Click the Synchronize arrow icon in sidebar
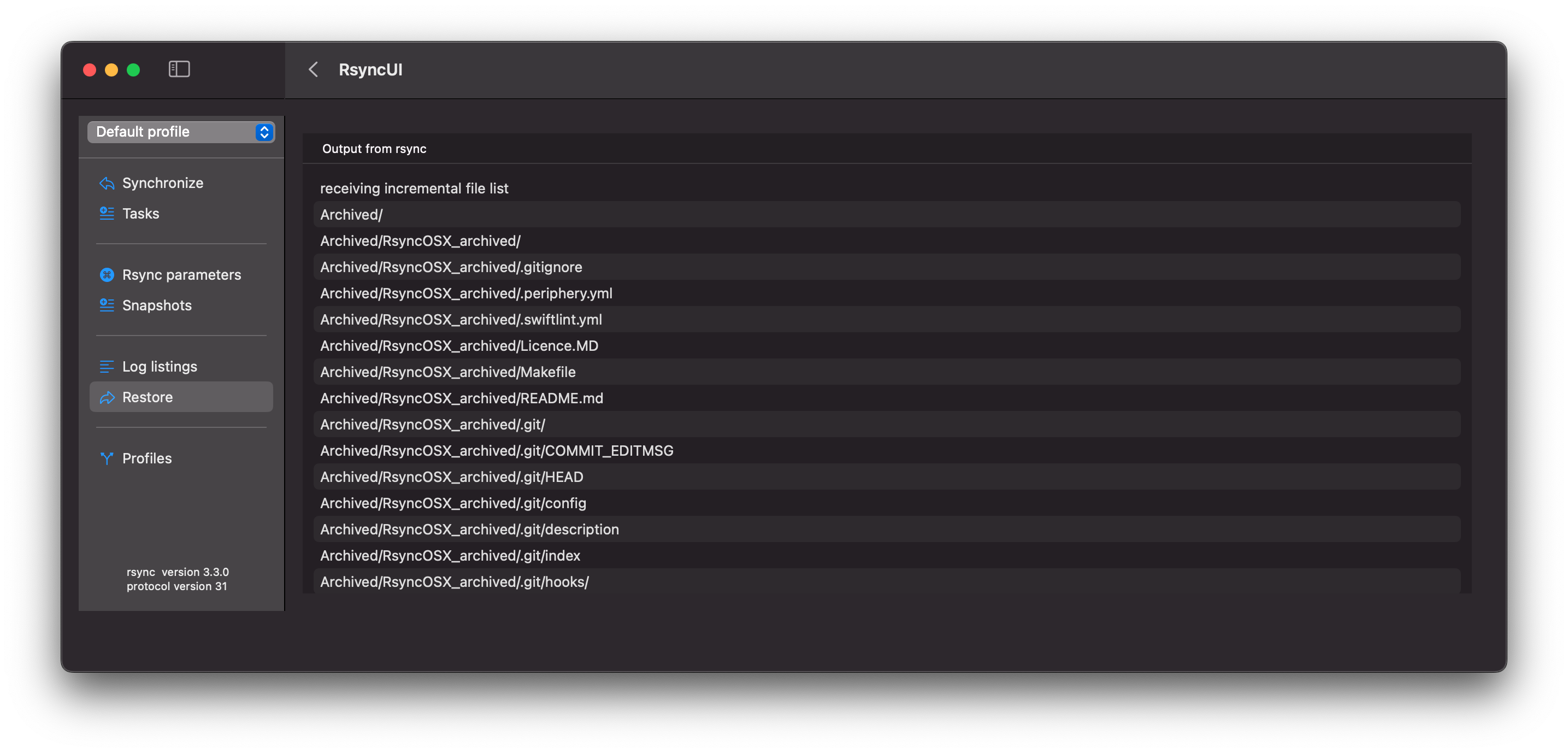The height and width of the screenshot is (753, 1568). point(107,183)
